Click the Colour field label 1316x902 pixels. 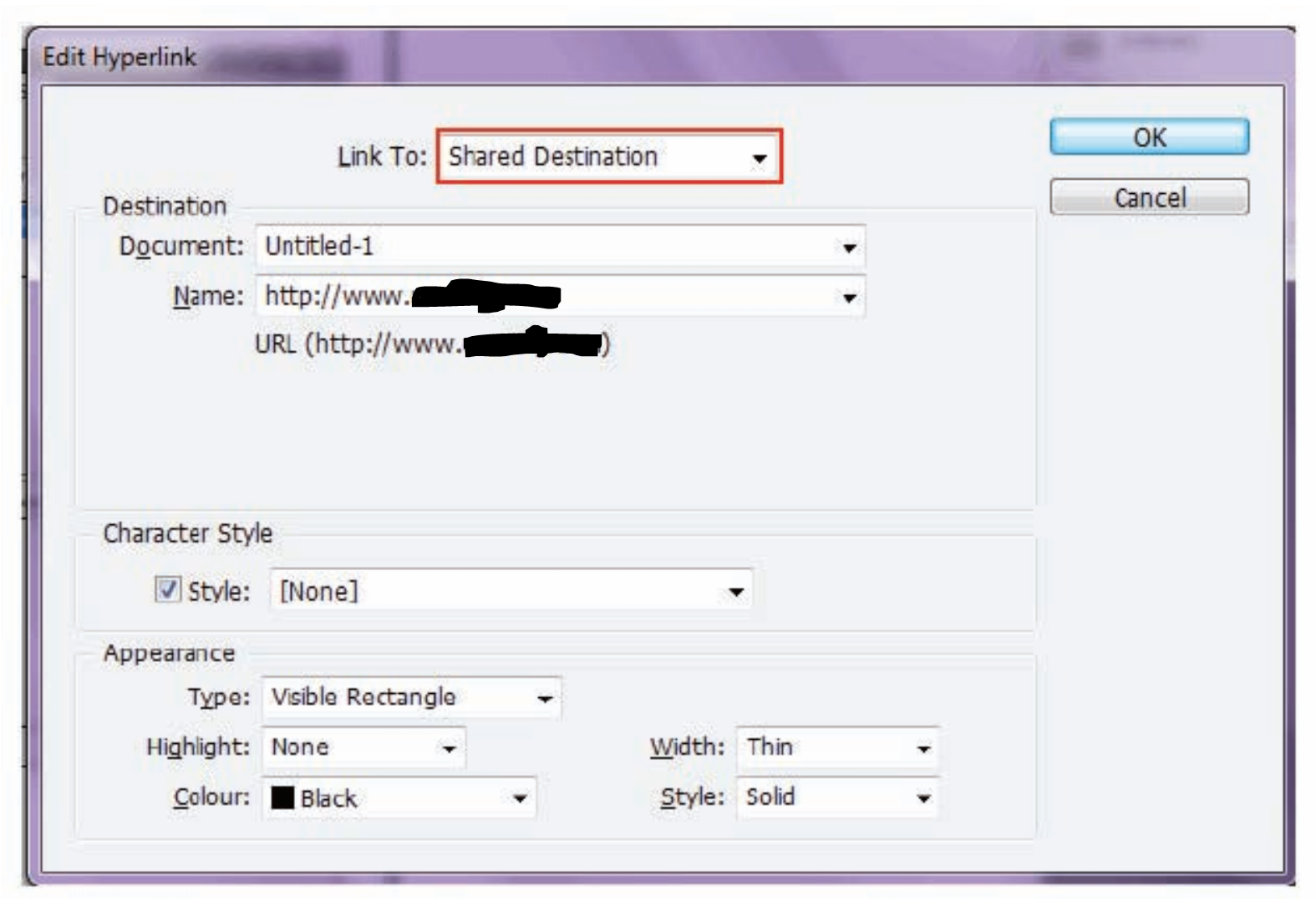coord(211,798)
